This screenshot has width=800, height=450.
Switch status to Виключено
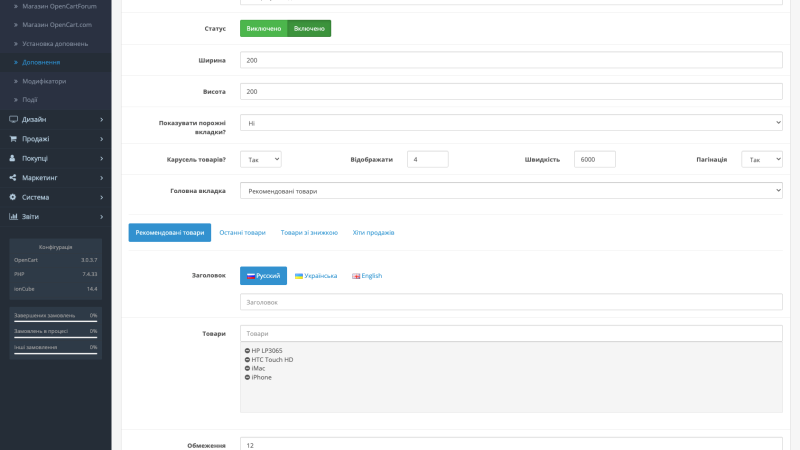point(264,29)
